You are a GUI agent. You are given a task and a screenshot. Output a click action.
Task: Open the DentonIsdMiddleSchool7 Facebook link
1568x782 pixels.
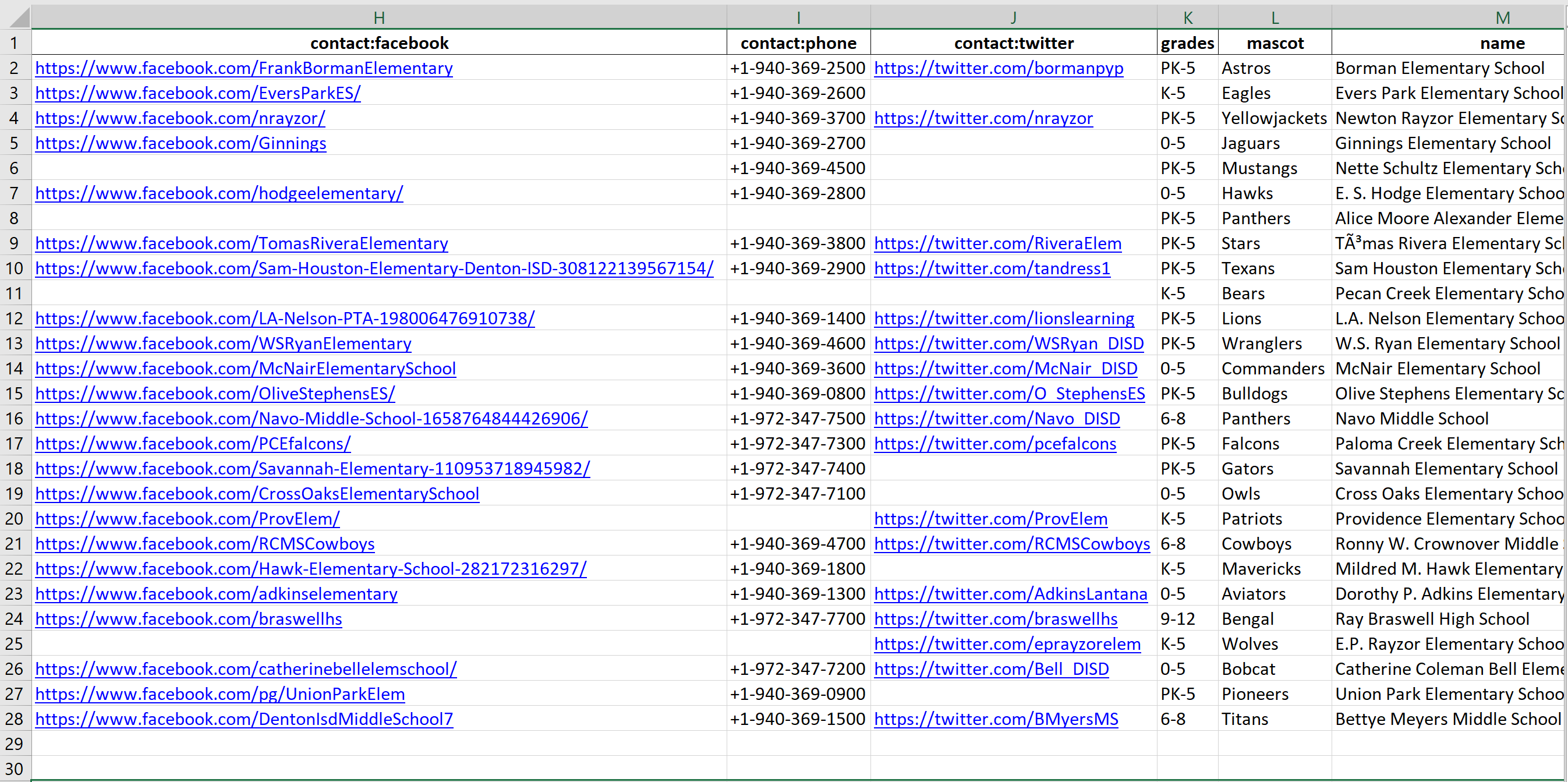click(x=244, y=719)
